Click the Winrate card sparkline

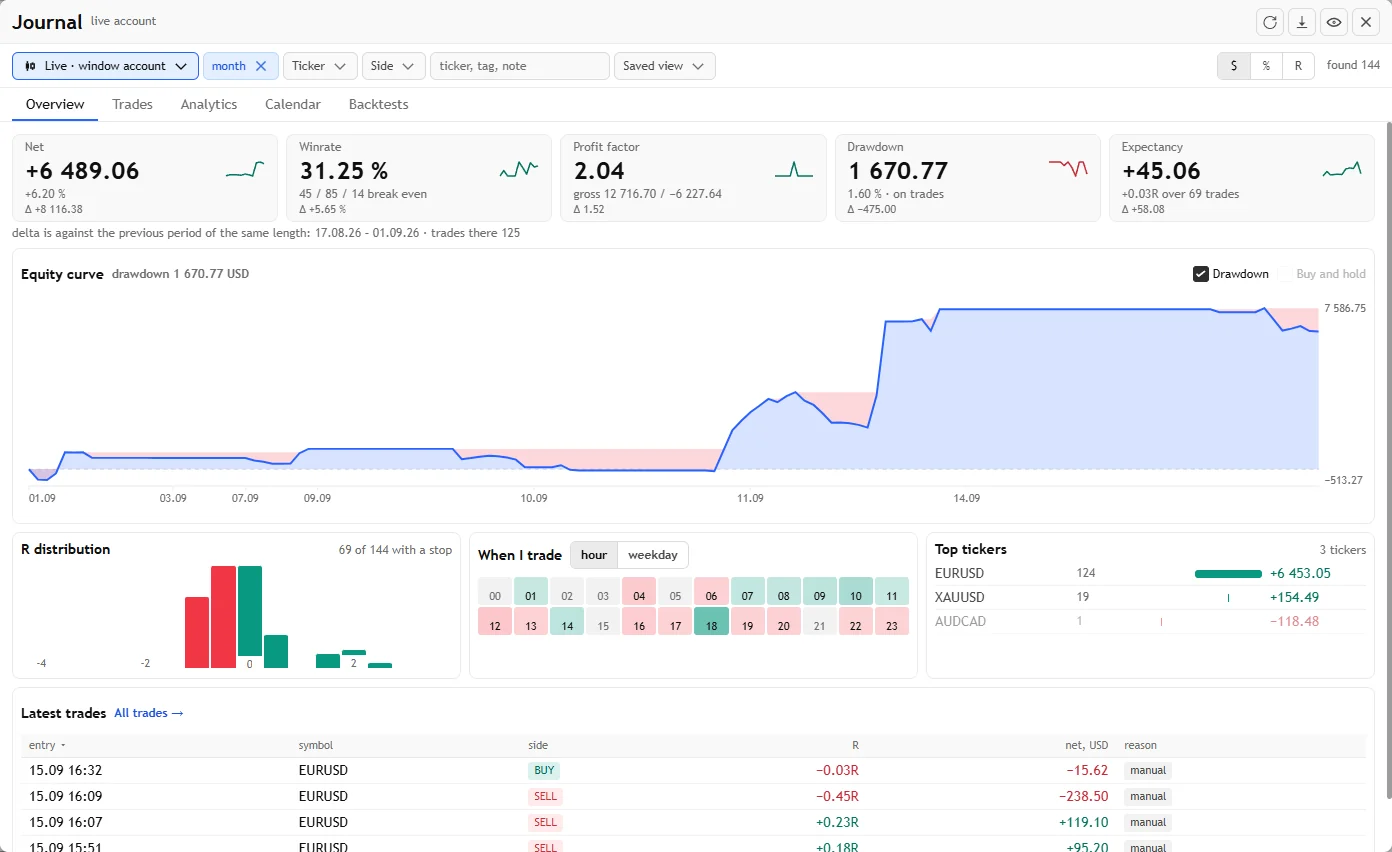(519, 170)
